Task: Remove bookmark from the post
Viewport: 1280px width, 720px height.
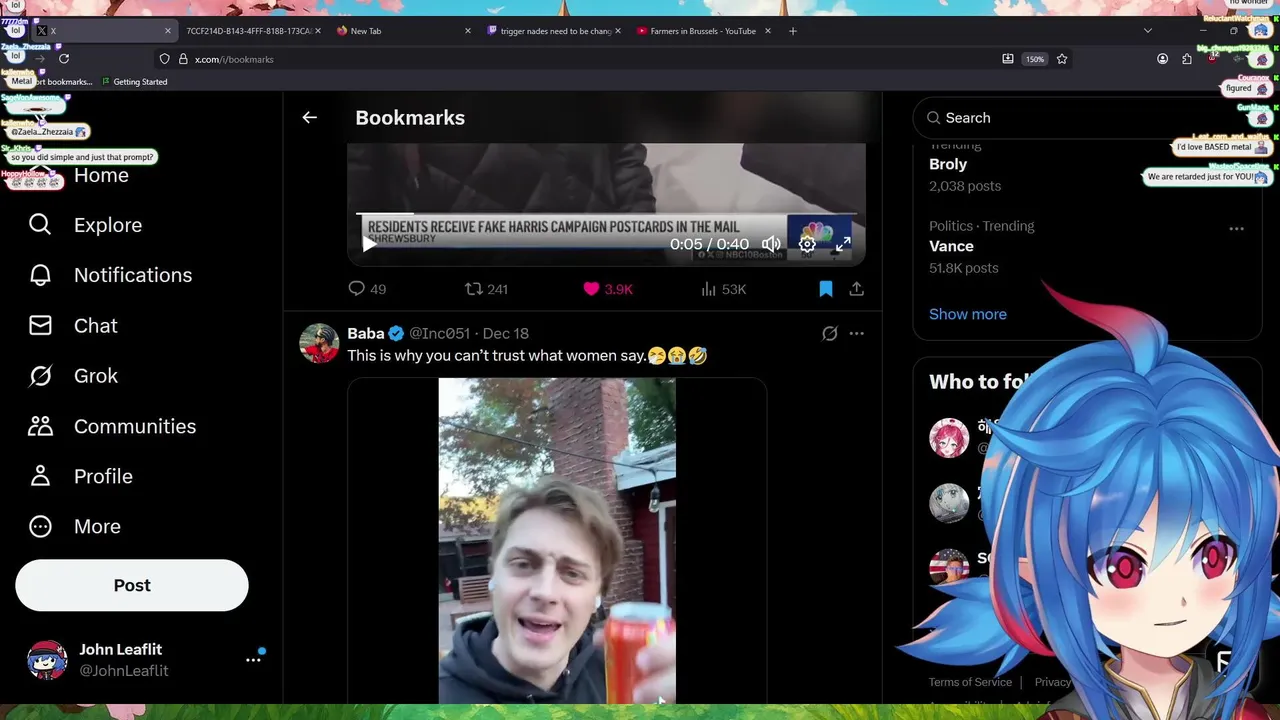Action: (826, 289)
